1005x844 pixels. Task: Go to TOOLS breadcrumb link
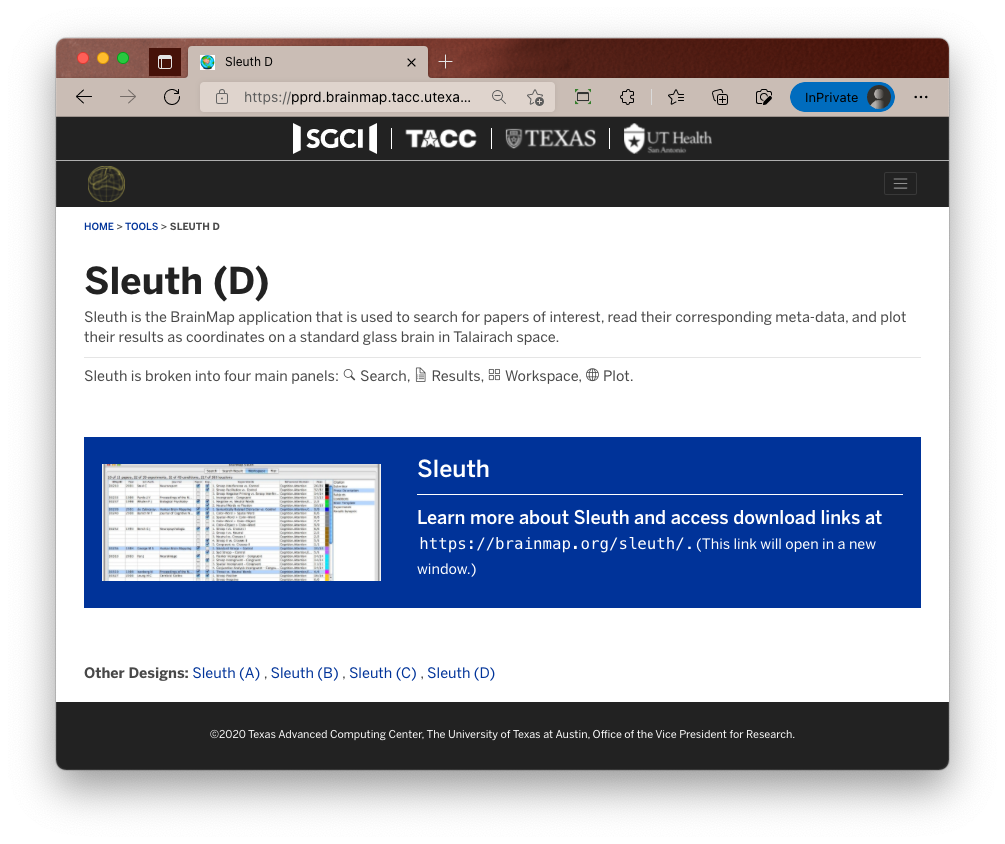[x=141, y=227]
